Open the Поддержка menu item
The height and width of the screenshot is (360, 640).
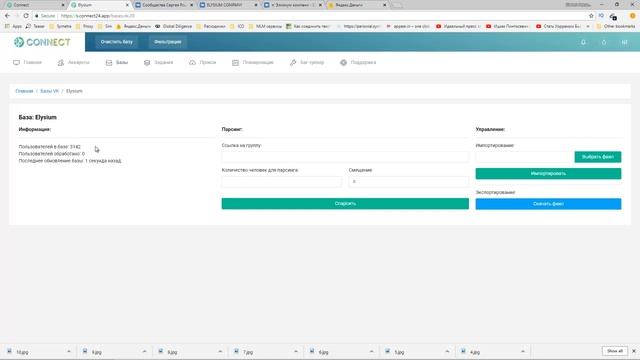pyautogui.click(x=358, y=62)
